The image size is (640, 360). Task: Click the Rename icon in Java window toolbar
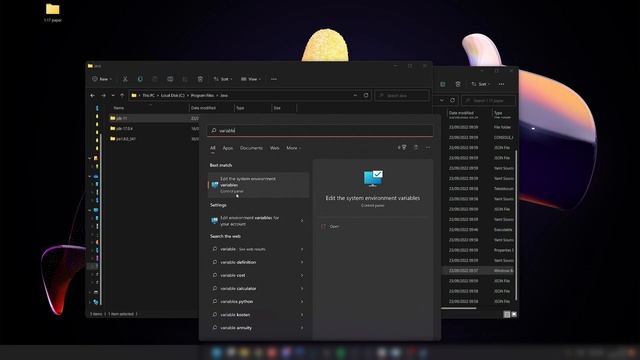point(170,79)
